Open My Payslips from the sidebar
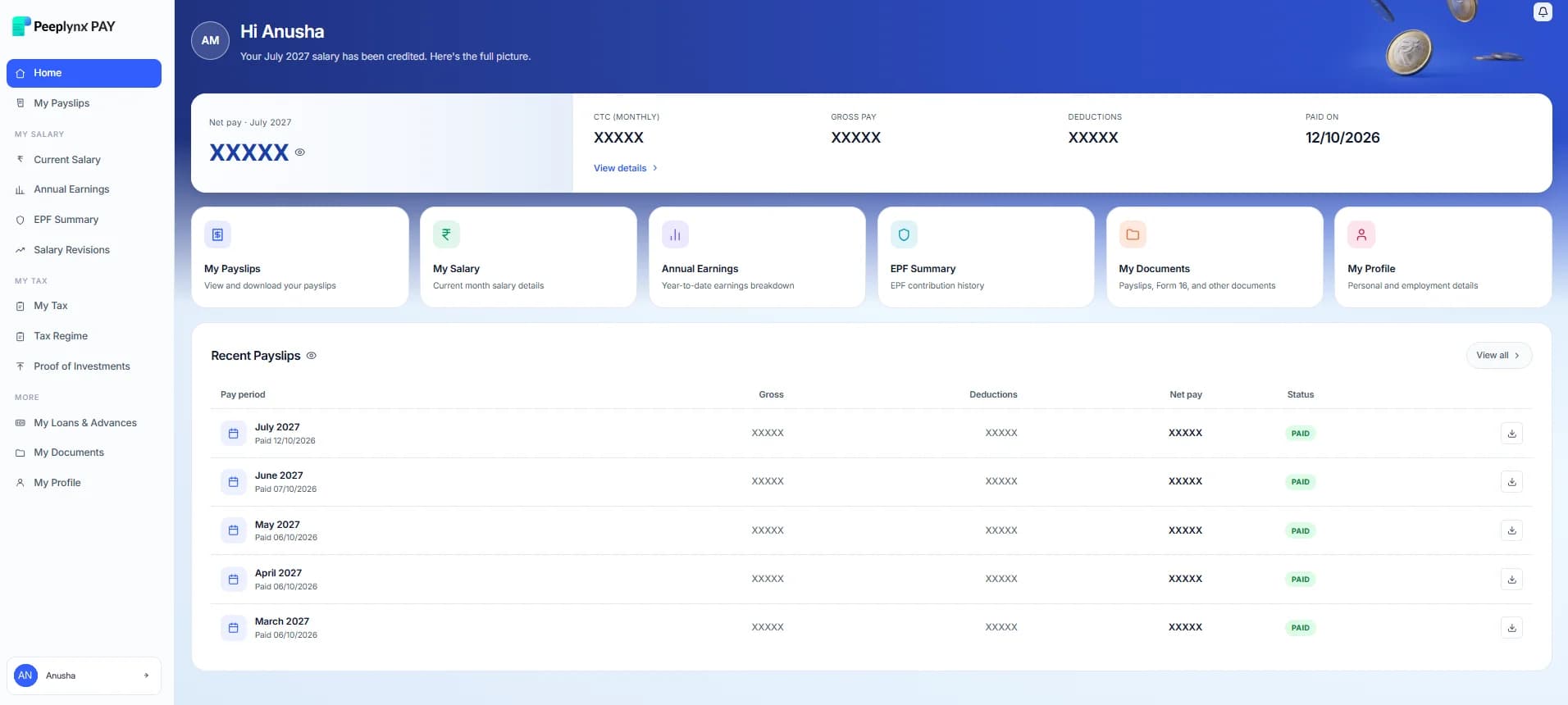The width and height of the screenshot is (1568, 705). click(x=84, y=103)
